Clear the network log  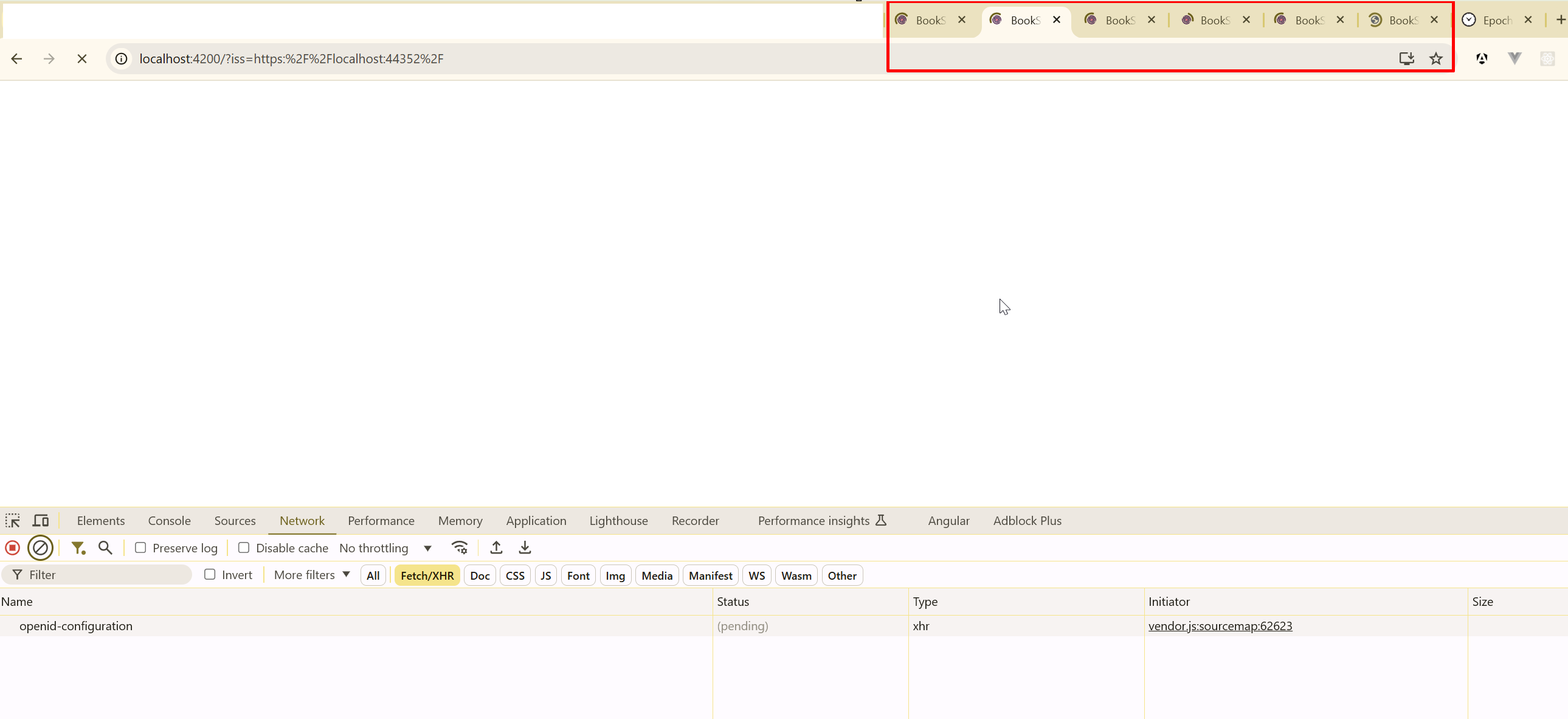(x=40, y=548)
